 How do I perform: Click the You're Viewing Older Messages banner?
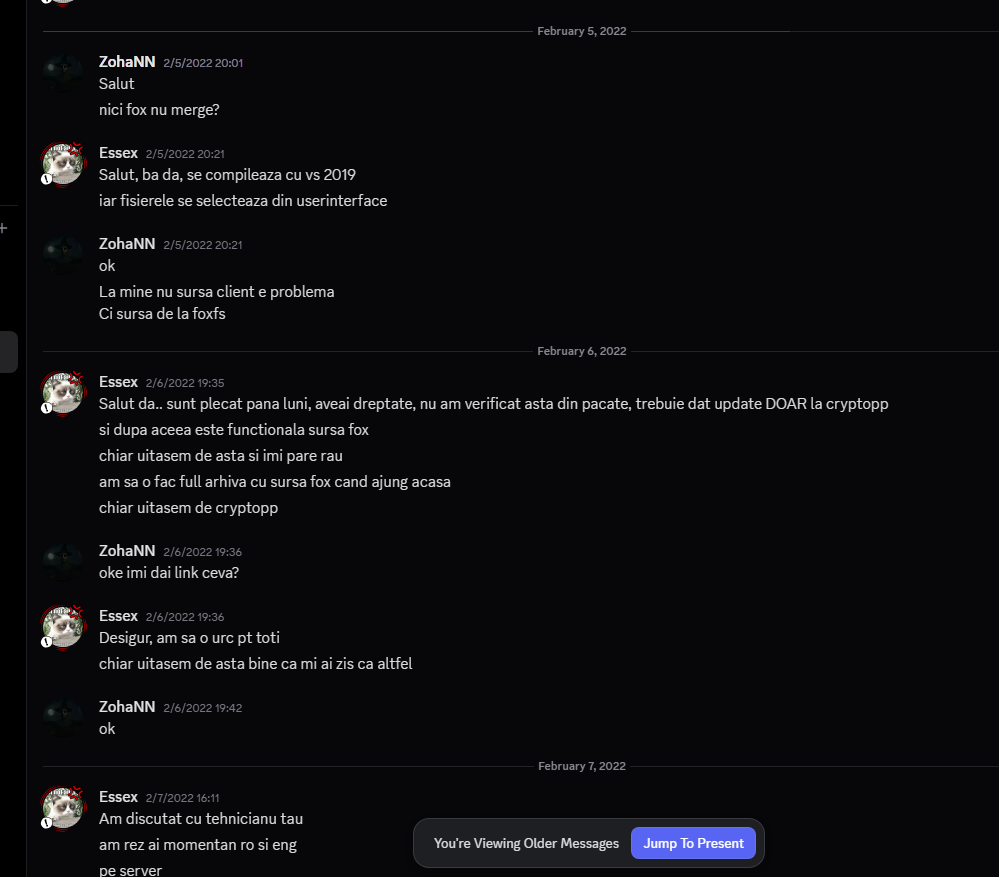[x=526, y=843]
